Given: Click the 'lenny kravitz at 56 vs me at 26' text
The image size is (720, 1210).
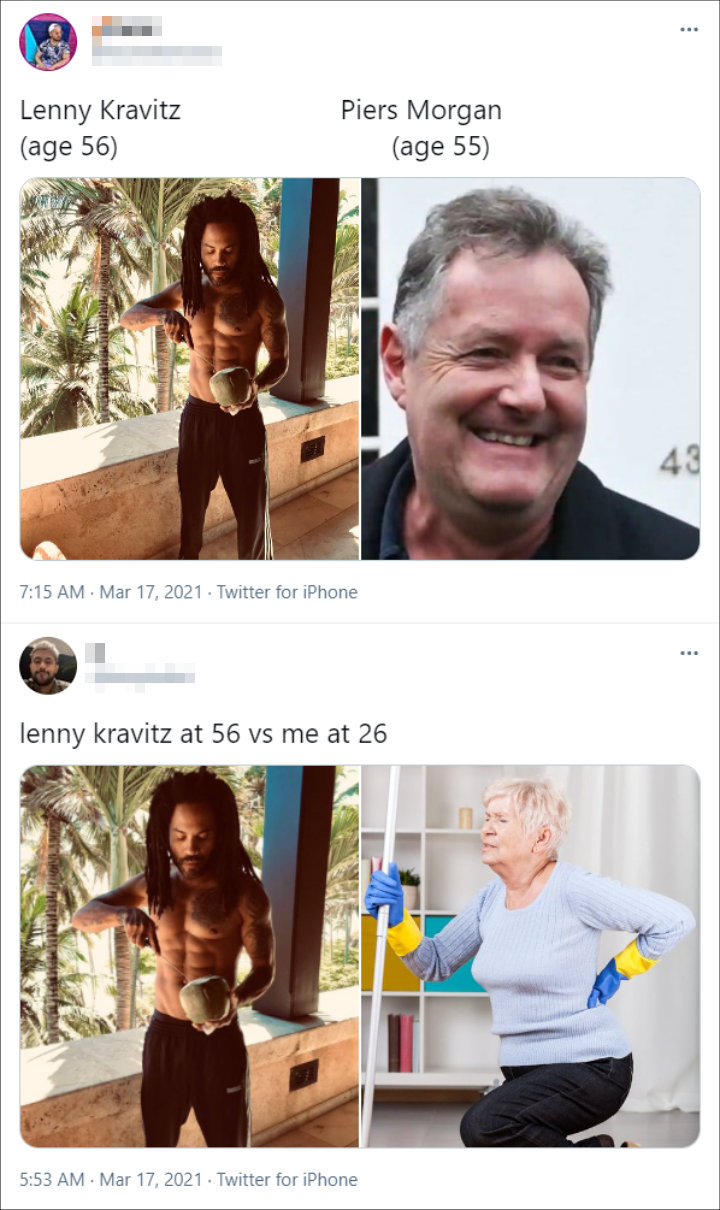Looking at the screenshot, I should [x=203, y=734].
